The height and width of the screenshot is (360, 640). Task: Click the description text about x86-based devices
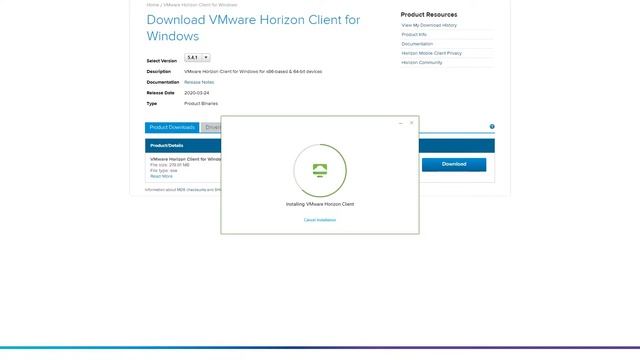(253, 71)
